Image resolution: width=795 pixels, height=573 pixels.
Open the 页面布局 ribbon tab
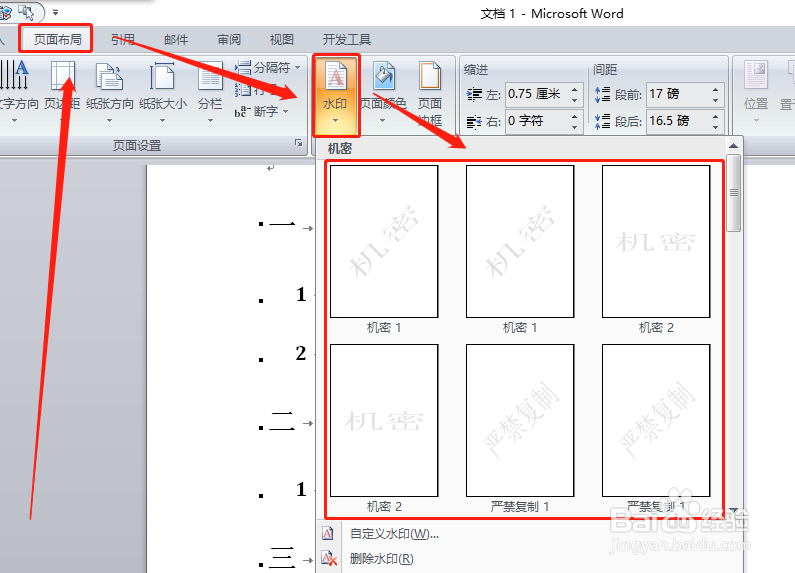[x=57, y=39]
